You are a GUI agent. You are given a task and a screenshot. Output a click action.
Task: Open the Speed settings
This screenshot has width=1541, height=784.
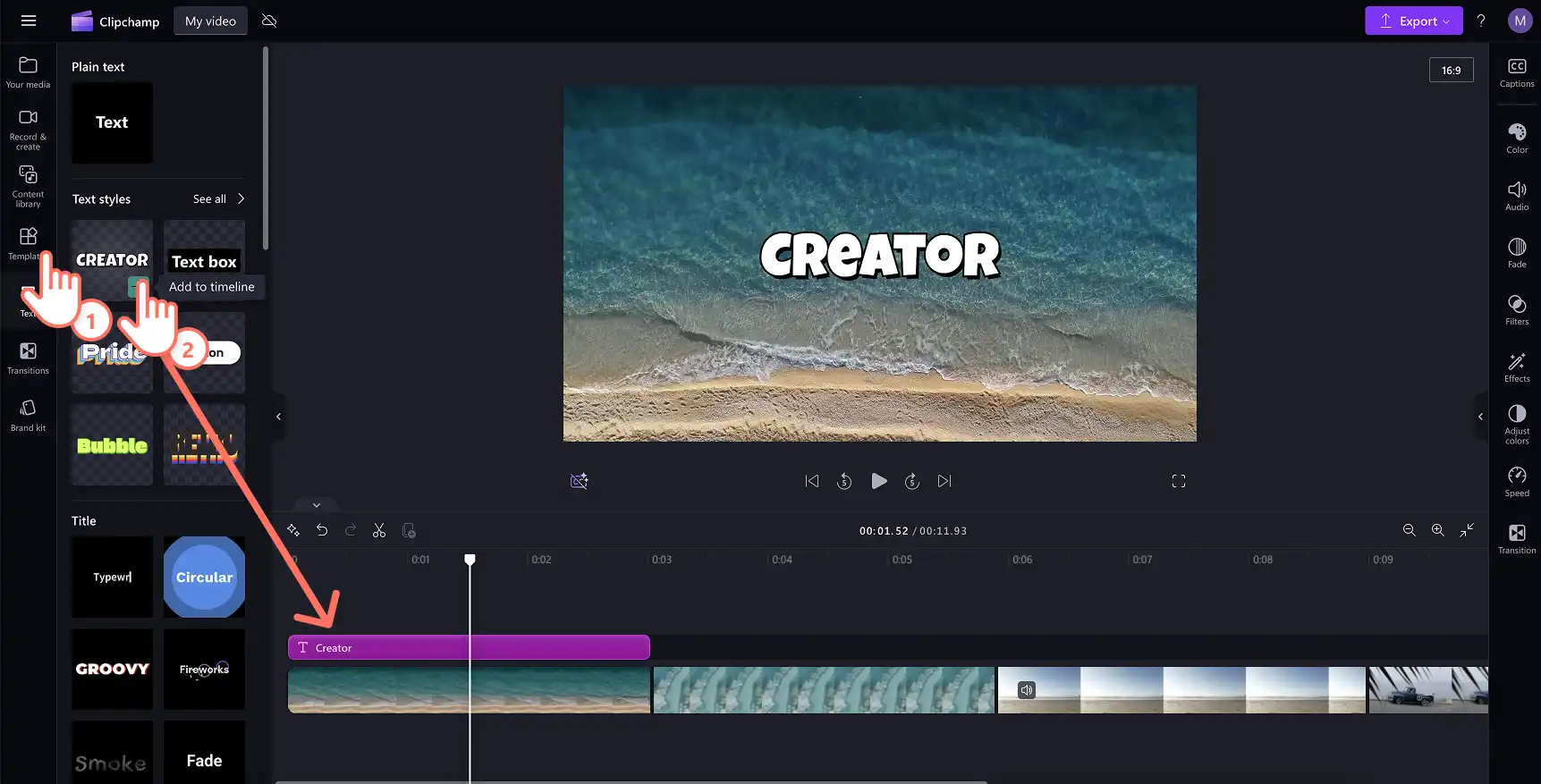[x=1517, y=481]
